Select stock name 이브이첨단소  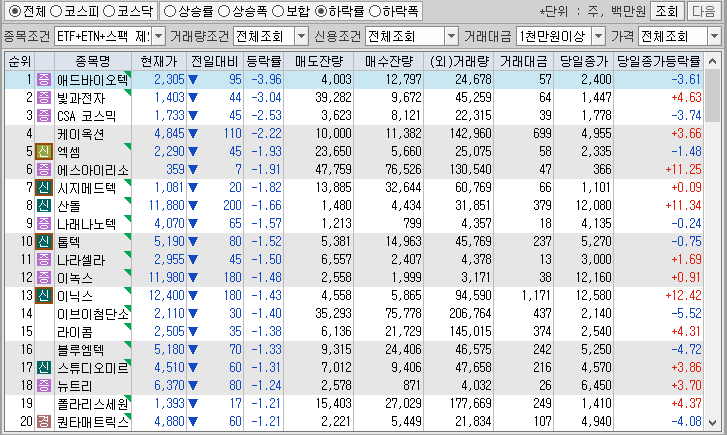coord(93,314)
